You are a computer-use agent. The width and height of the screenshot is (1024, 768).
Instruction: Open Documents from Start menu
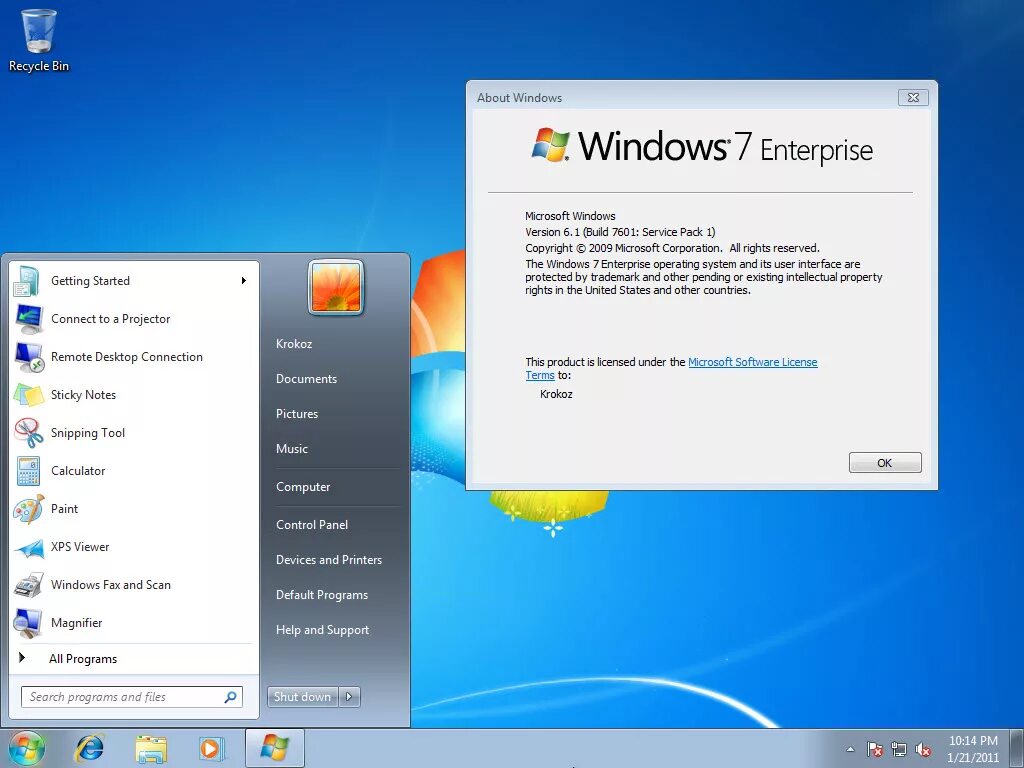[306, 379]
